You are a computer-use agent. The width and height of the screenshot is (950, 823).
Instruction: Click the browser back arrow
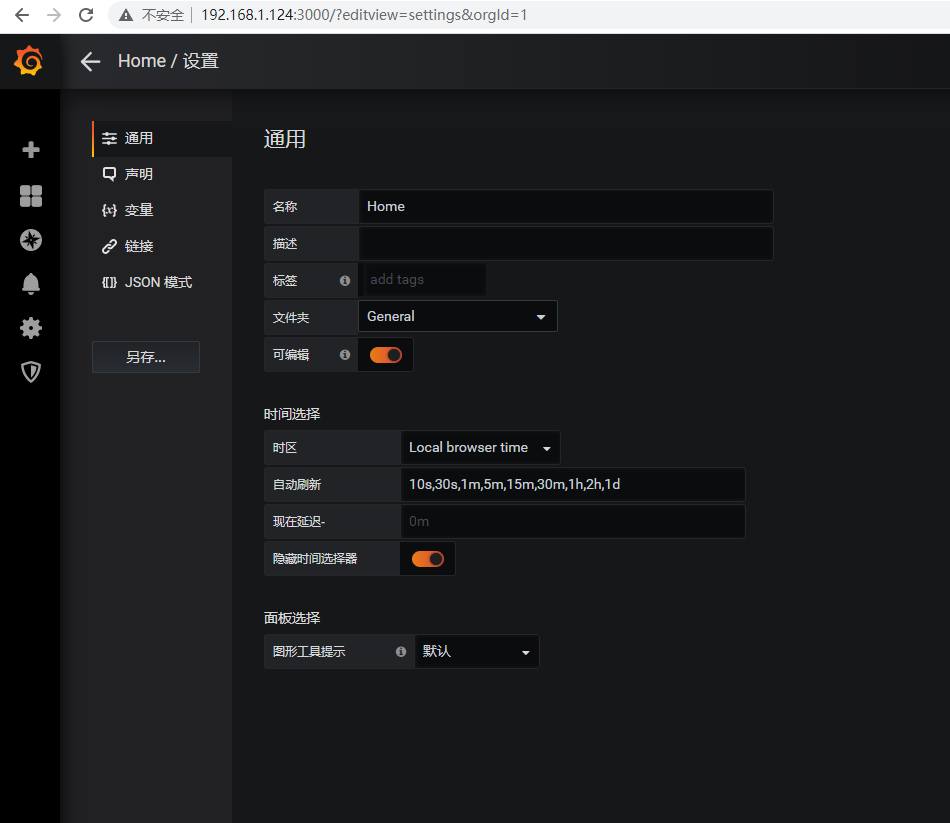tap(22, 15)
